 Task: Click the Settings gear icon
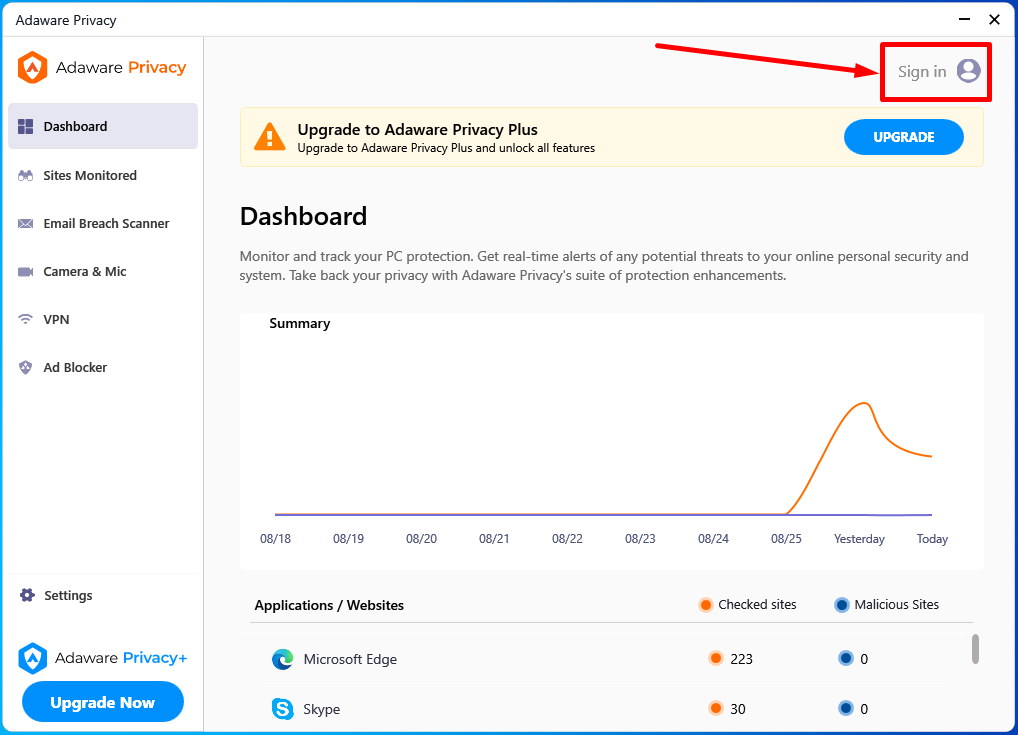click(x=27, y=595)
